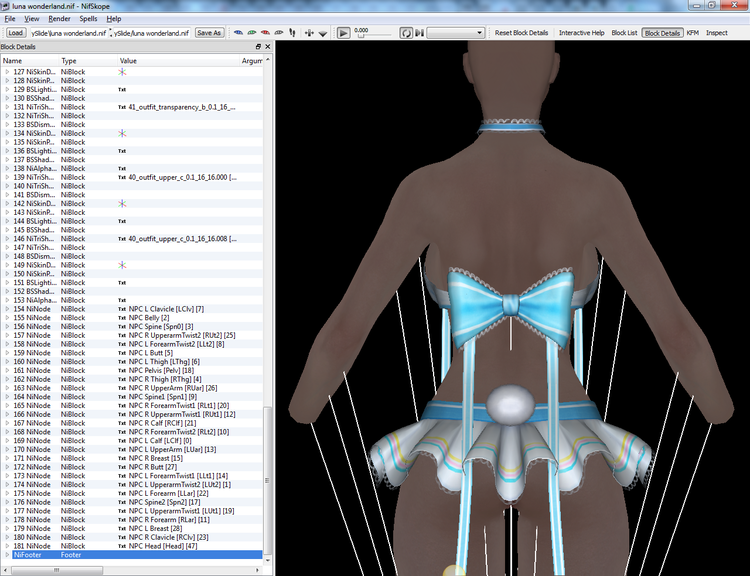The height and width of the screenshot is (576, 750).
Task: Click the Type column header
Action: click(88, 61)
